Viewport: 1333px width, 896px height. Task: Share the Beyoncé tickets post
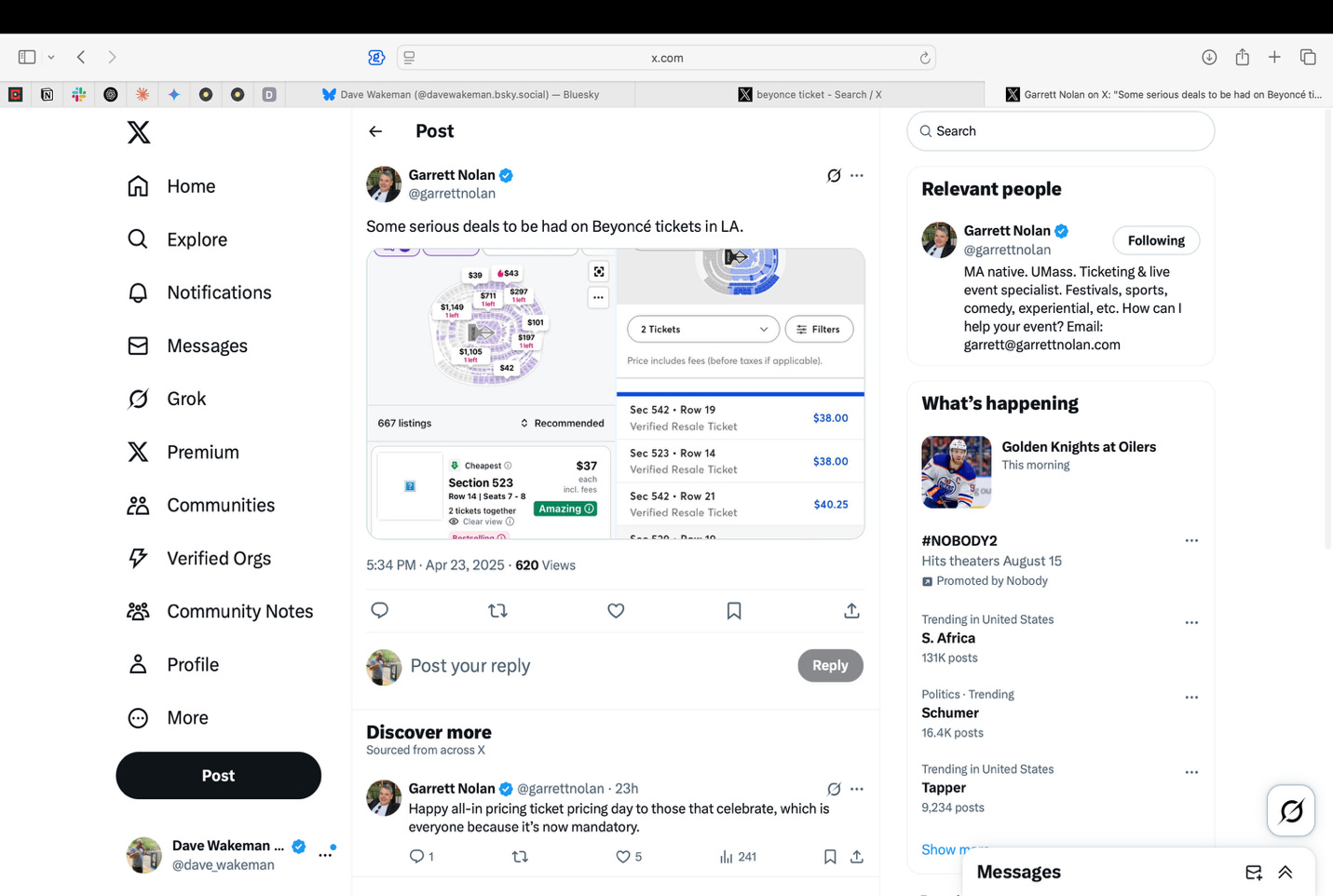click(851, 611)
